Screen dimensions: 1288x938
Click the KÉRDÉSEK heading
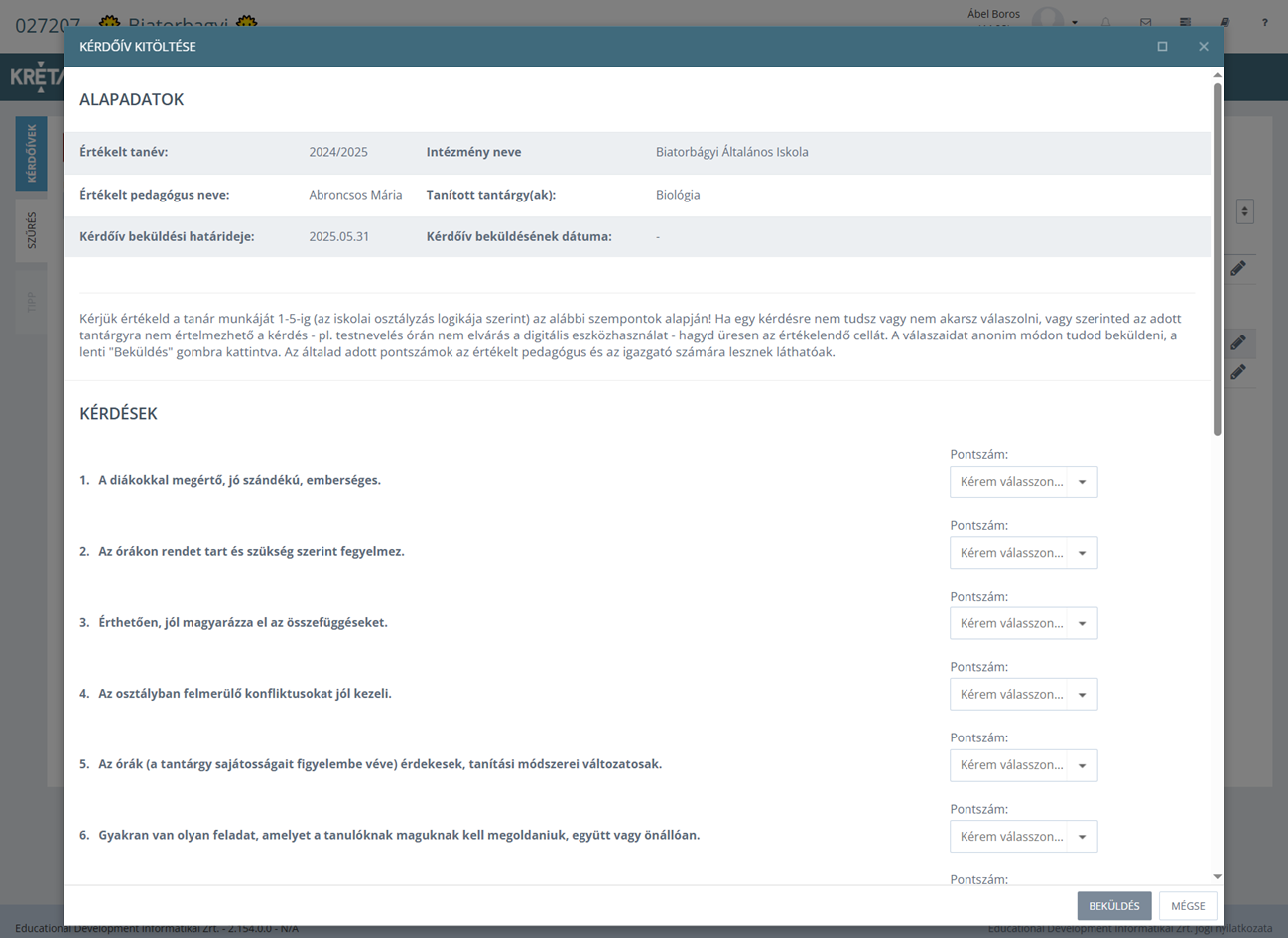(x=118, y=413)
